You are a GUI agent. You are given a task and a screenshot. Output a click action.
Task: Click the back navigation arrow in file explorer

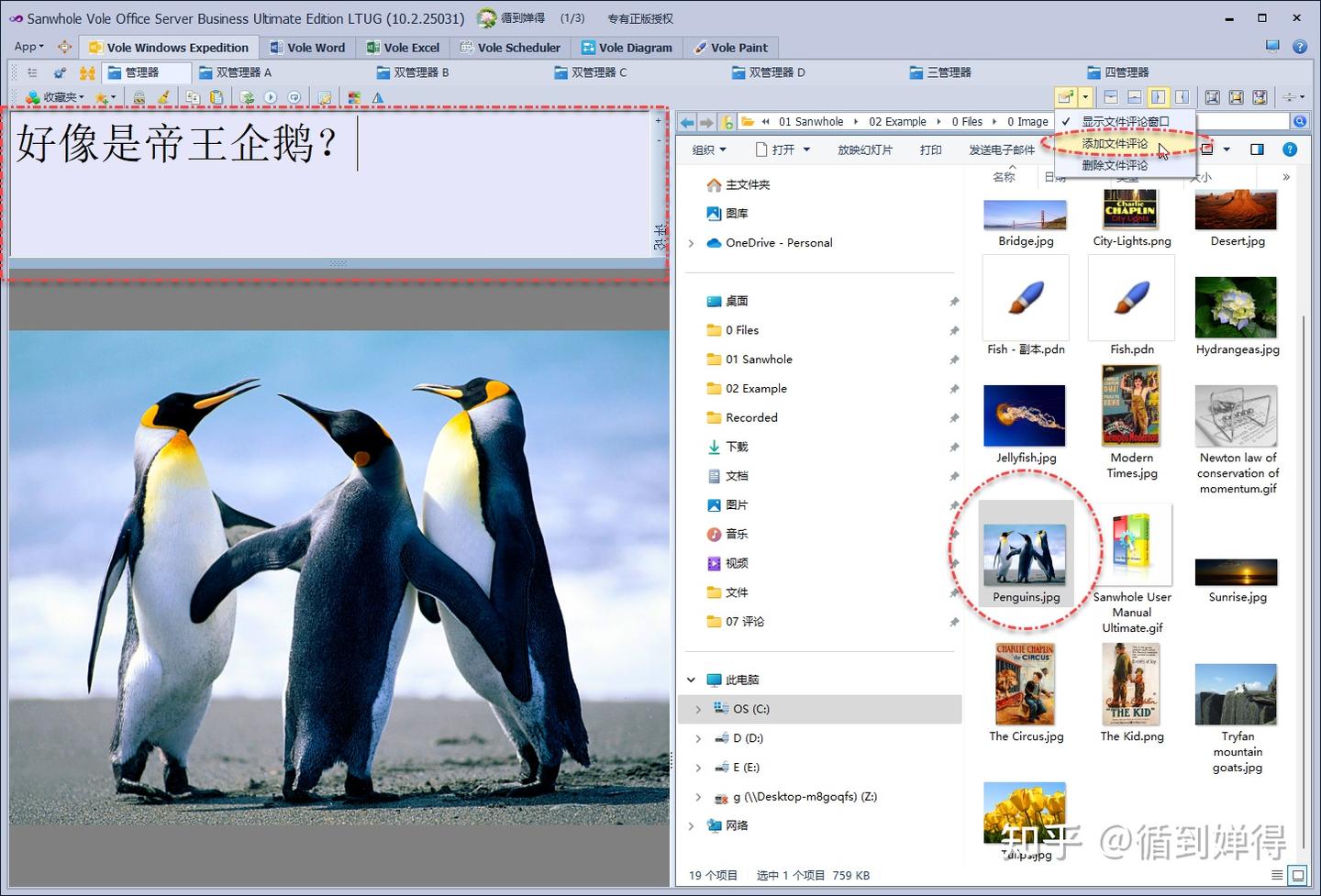pyautogui.click(x=686, y=121)
